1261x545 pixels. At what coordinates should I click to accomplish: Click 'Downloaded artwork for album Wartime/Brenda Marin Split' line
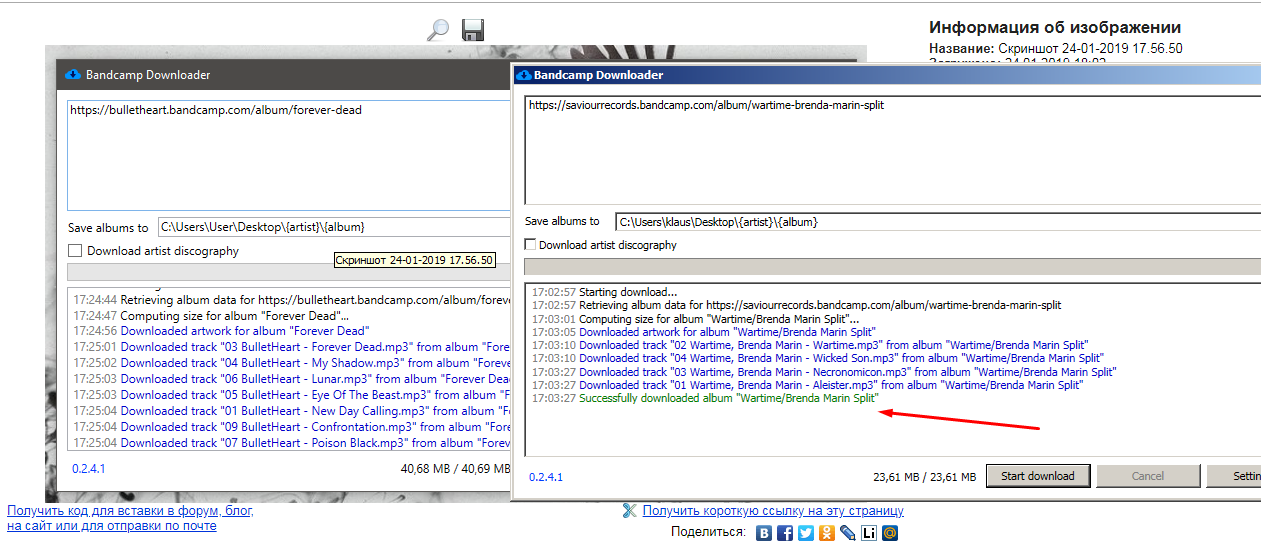[704, 332]
